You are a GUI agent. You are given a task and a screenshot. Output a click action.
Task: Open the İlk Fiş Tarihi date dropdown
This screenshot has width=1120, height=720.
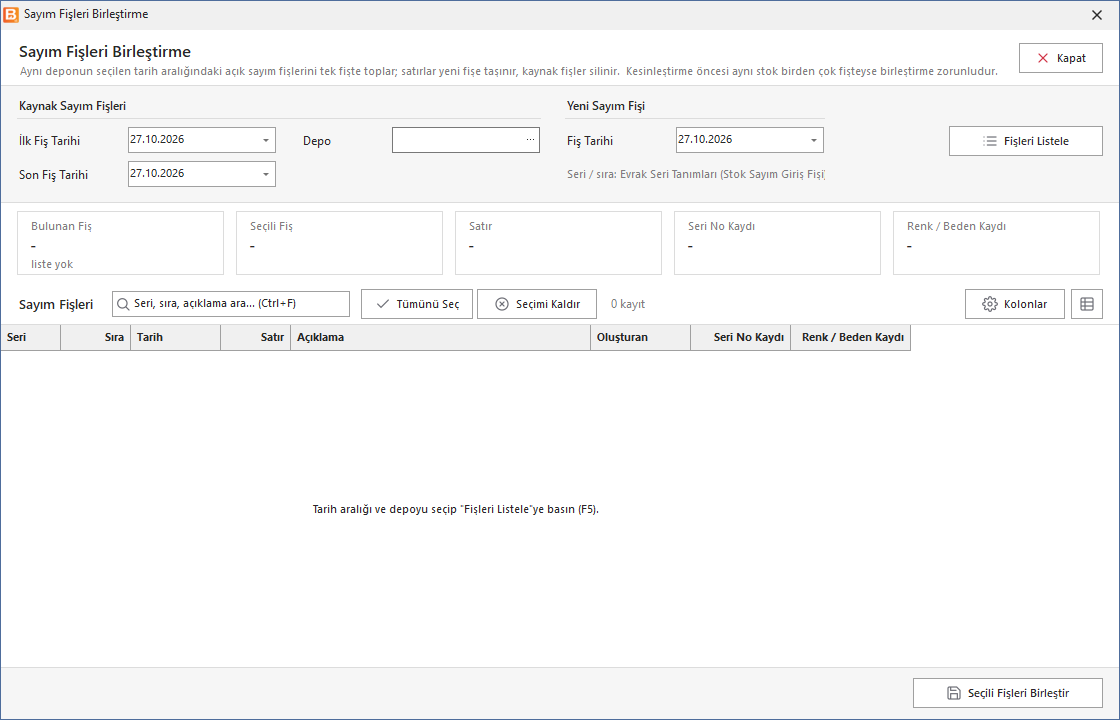point(266,140)
